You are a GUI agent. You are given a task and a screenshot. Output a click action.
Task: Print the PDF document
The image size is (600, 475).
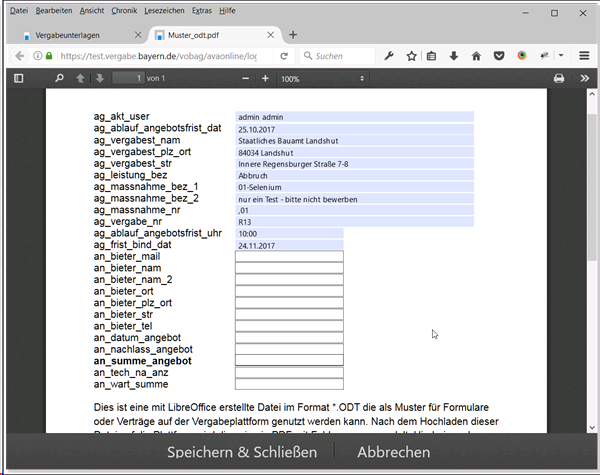[559, 78]
